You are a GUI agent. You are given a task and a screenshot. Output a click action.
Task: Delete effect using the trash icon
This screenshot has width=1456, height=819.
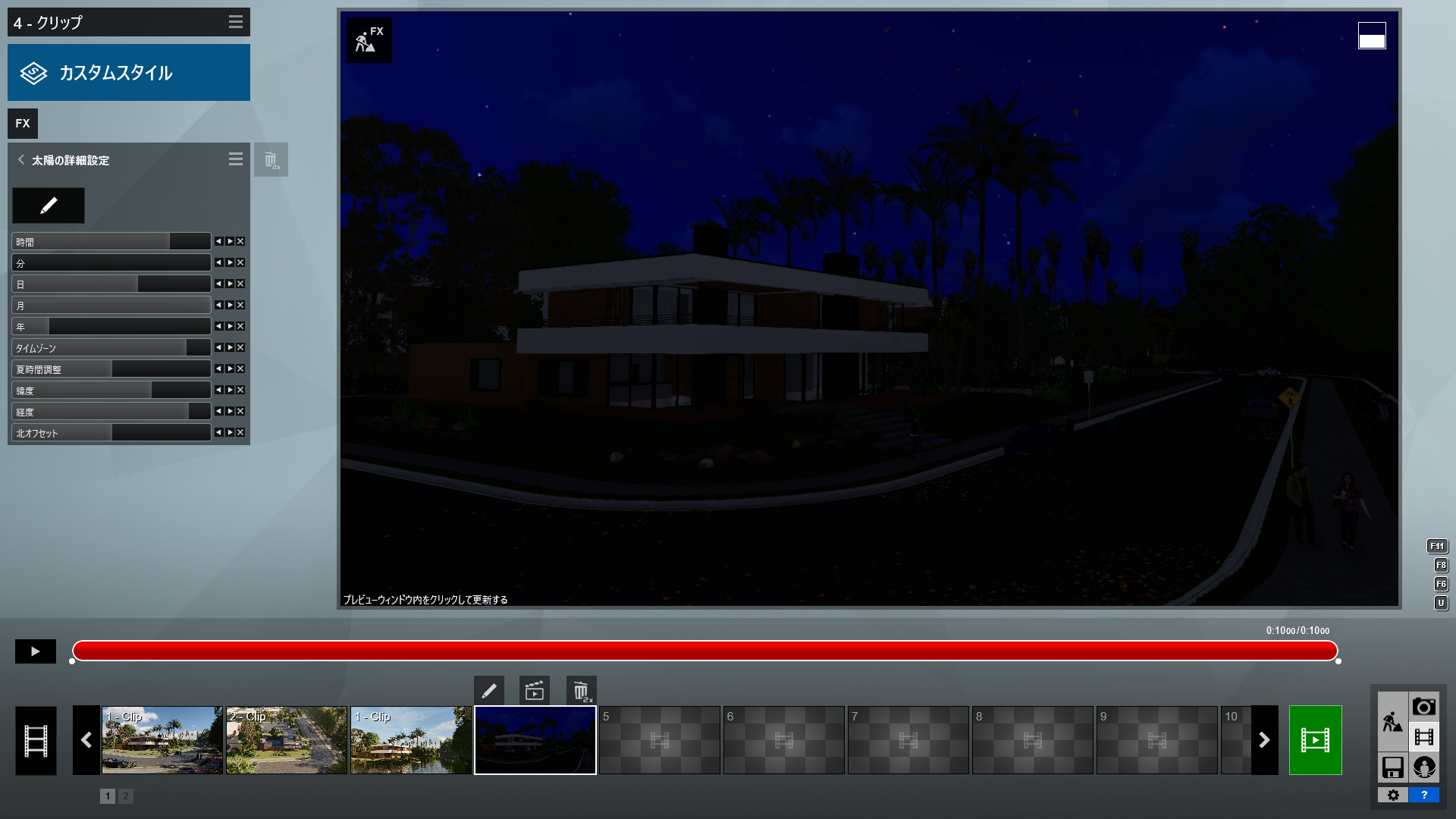coord(271,160)
